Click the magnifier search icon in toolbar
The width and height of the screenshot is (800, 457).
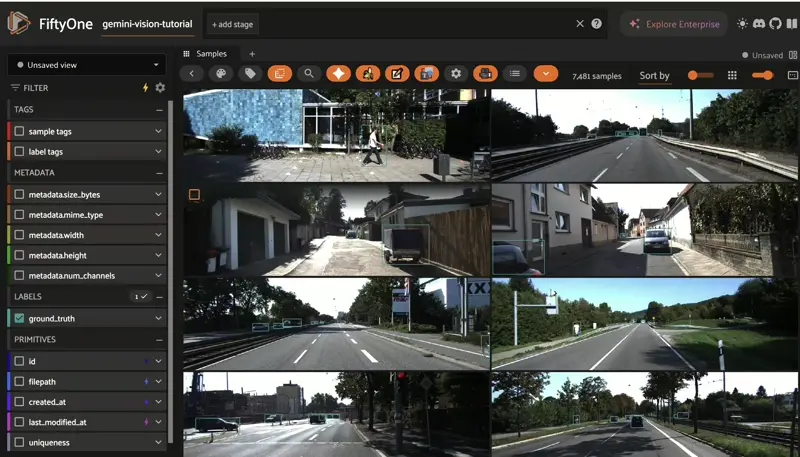[309, 74]
